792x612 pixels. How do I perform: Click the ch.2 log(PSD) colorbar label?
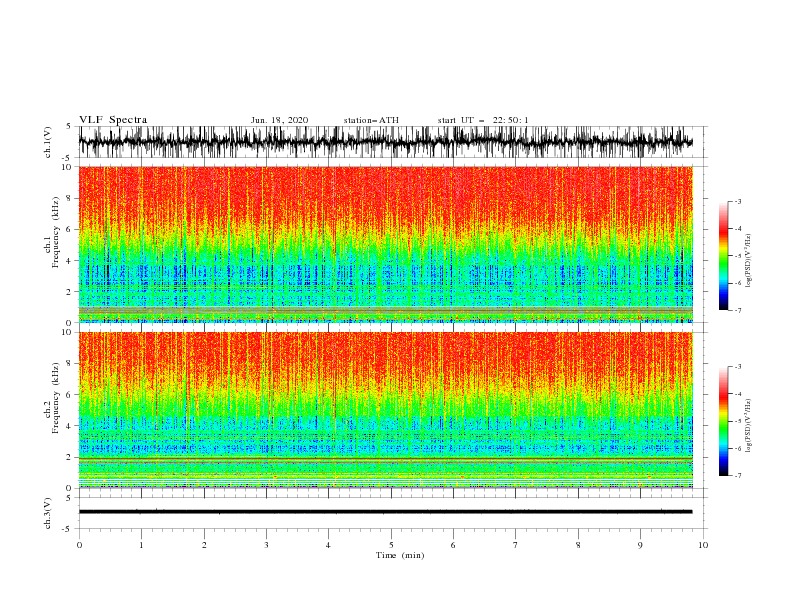tap(748, 426)
